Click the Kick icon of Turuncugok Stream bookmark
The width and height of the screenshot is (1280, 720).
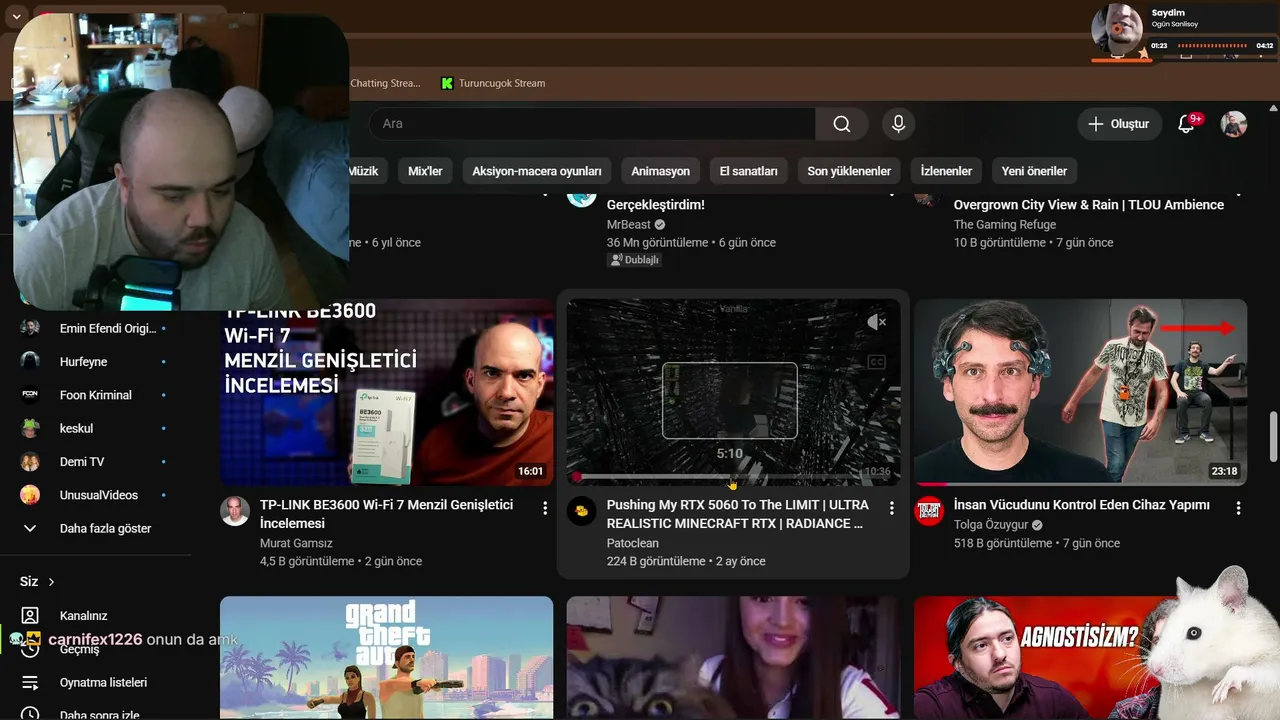(x=447, y=83)
